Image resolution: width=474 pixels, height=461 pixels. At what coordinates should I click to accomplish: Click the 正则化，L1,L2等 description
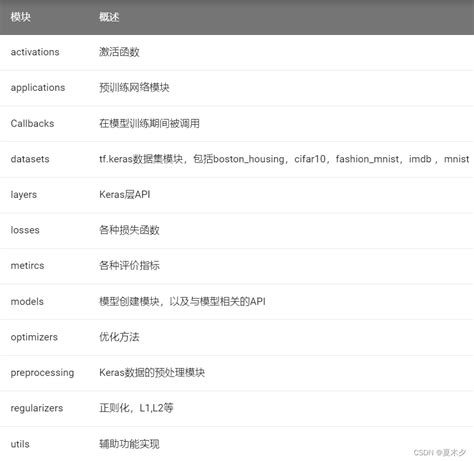(x=136, y=408)
